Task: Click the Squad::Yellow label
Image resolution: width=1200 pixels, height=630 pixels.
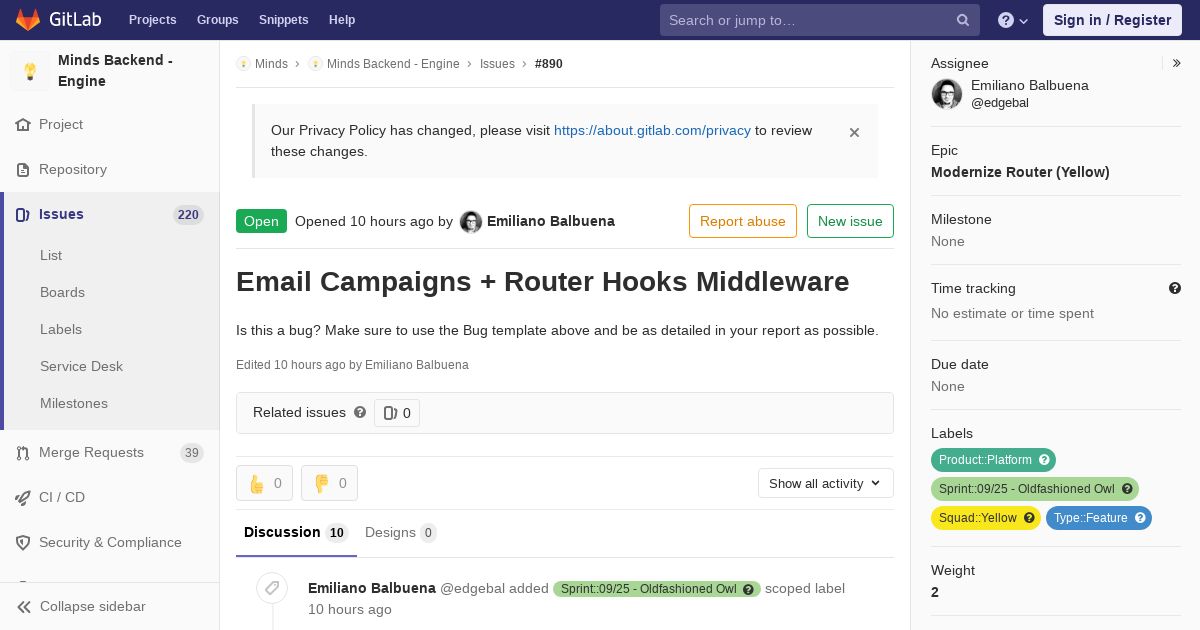Action: (977, 518)
